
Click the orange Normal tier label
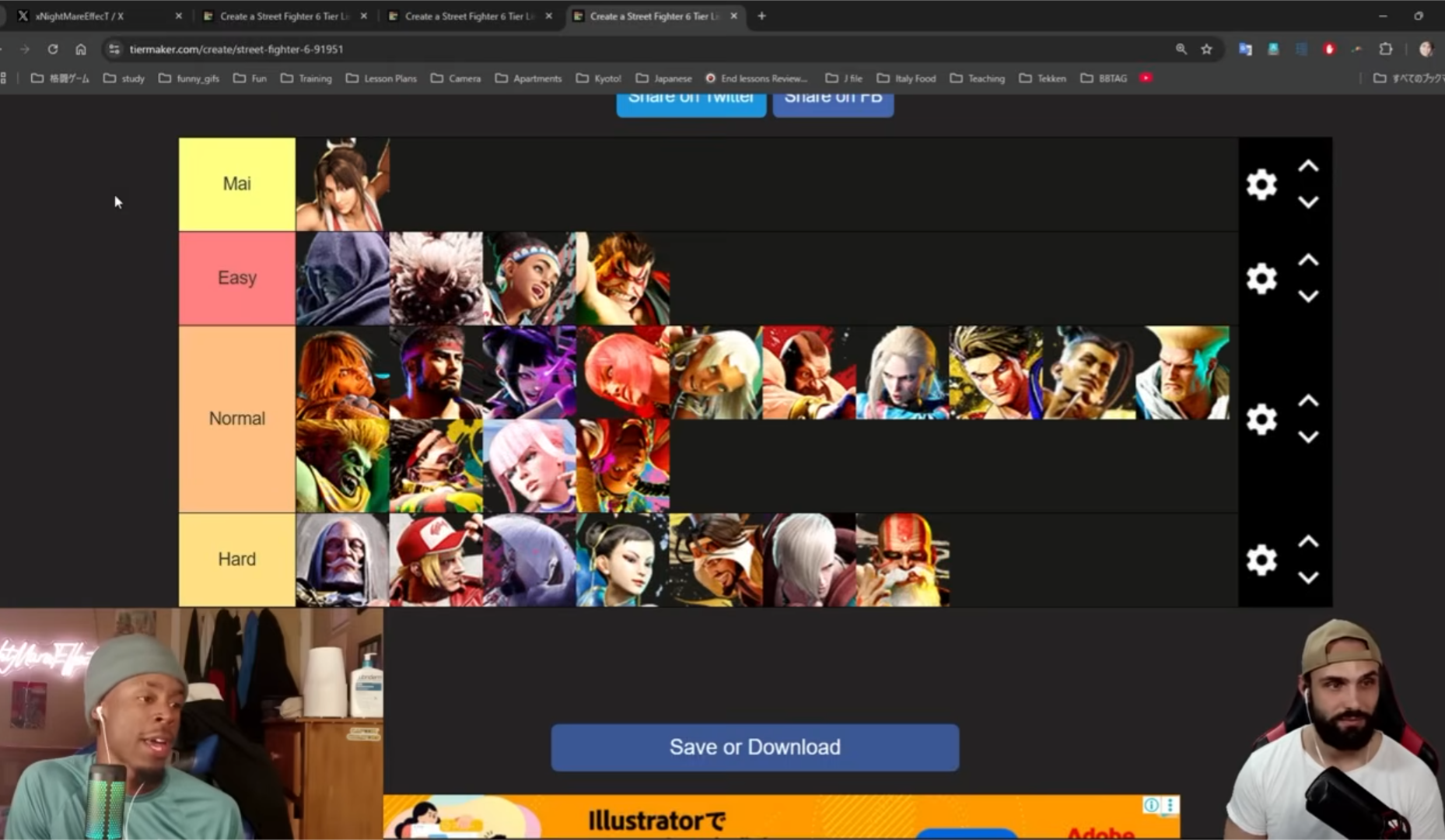coord(237,419)
